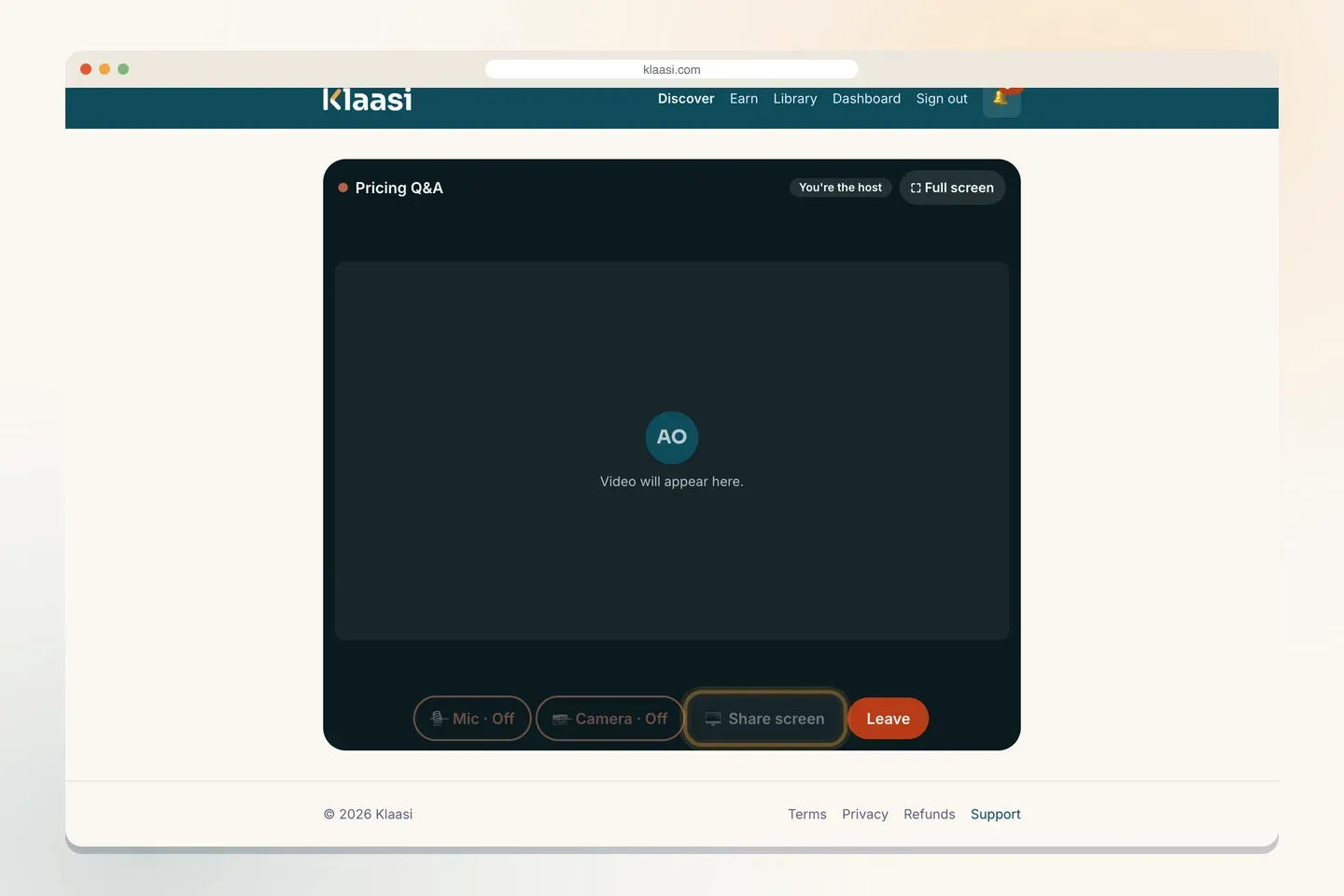Maximize the browser window with green button
Viewport: 1344px width, 896px height.
pos(123,69)
